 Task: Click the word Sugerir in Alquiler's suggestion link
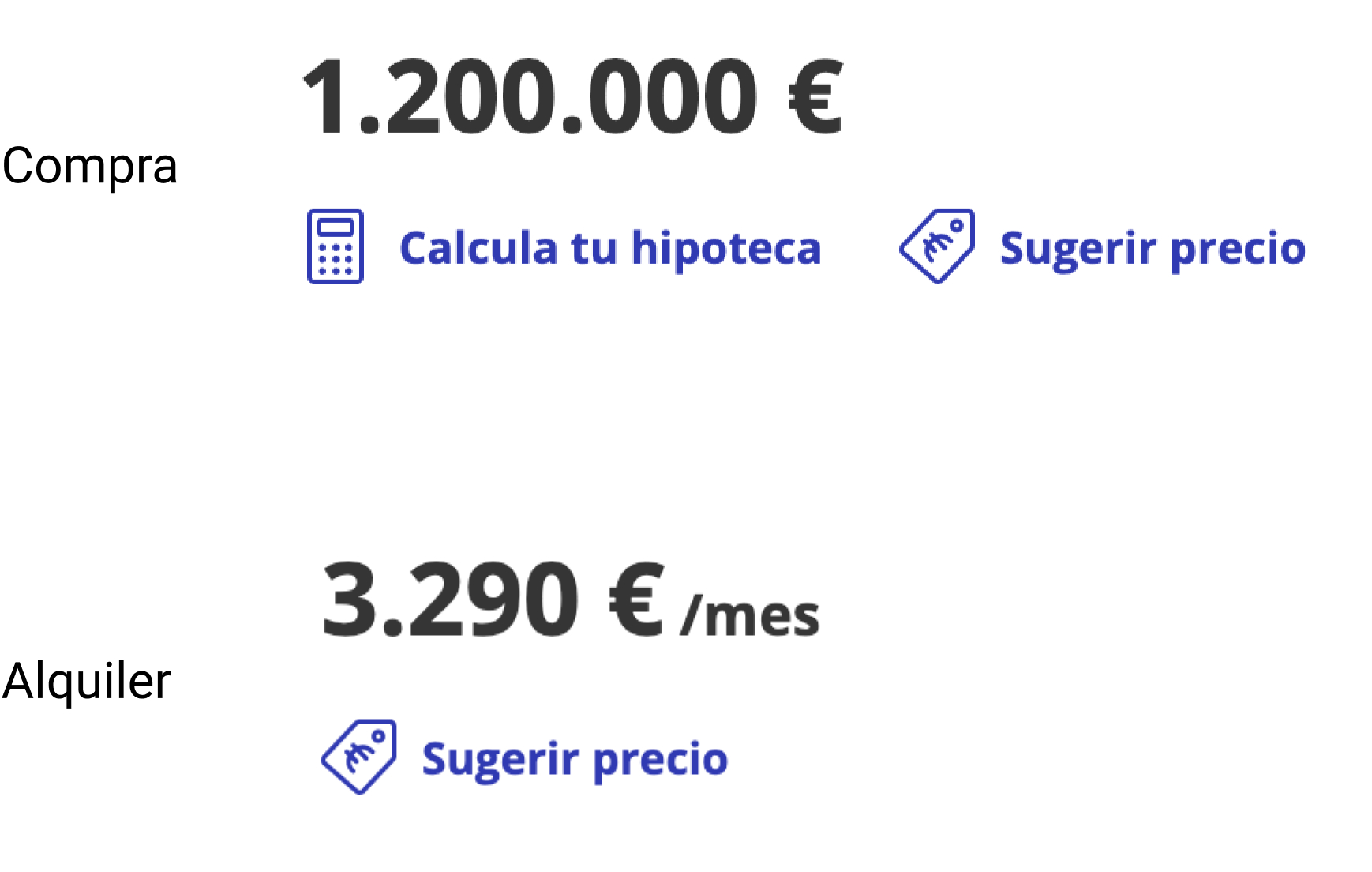500,758
